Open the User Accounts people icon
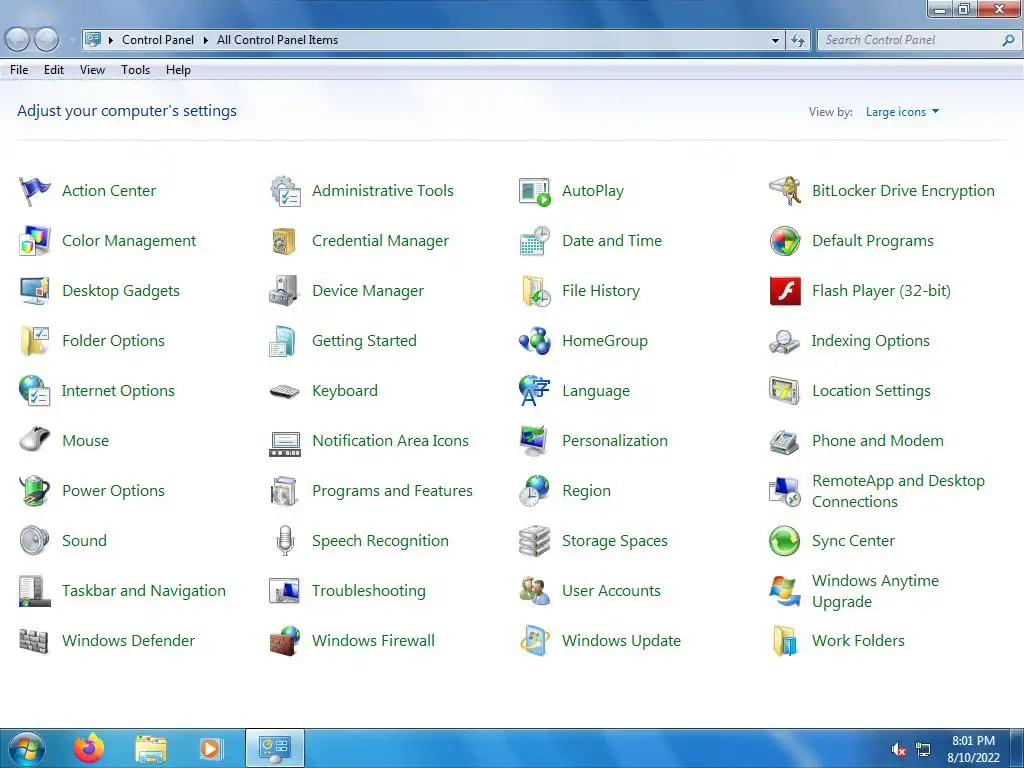1024x768 pixels. (535, 590)
